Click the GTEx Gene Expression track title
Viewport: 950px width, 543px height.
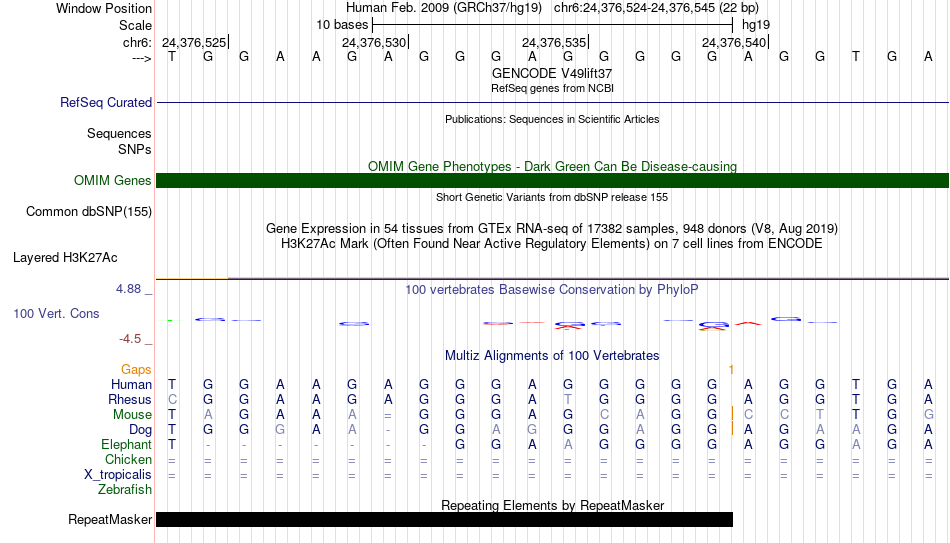pyautogui.click(x=552, y=228)
